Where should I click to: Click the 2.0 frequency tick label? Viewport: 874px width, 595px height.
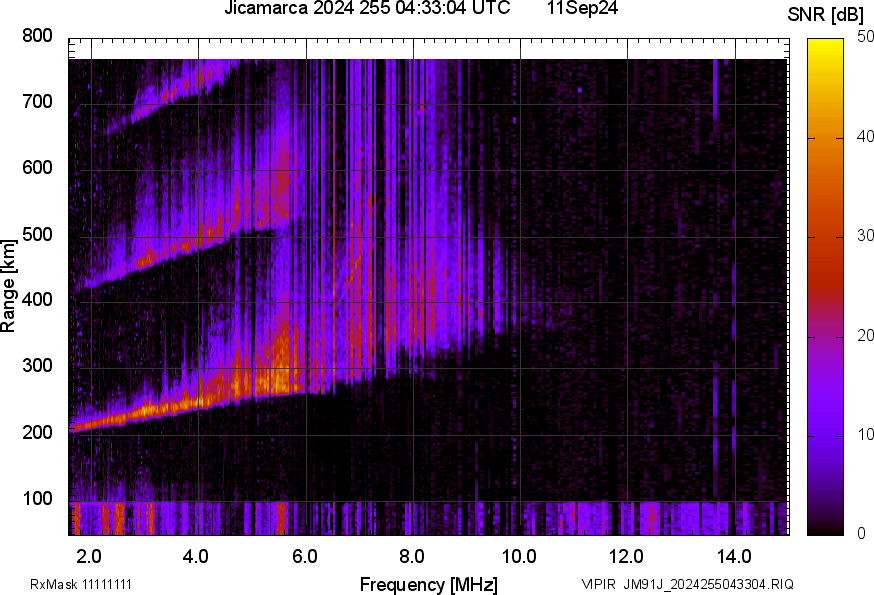click(89, 555)
